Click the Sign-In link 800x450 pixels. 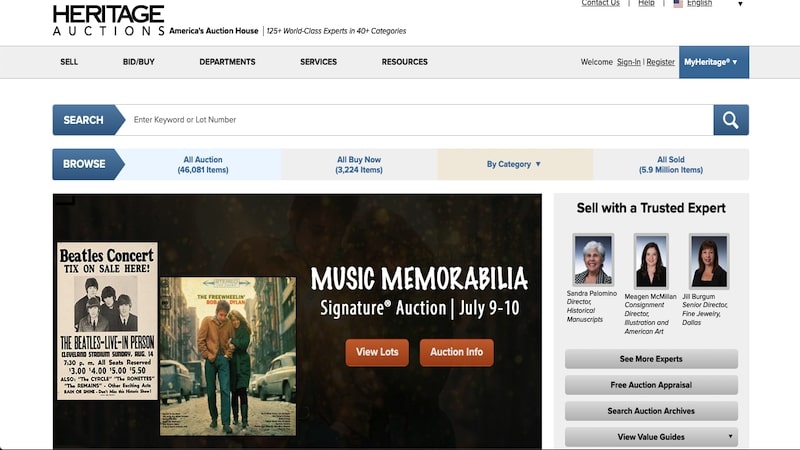[x=629, y=62]
